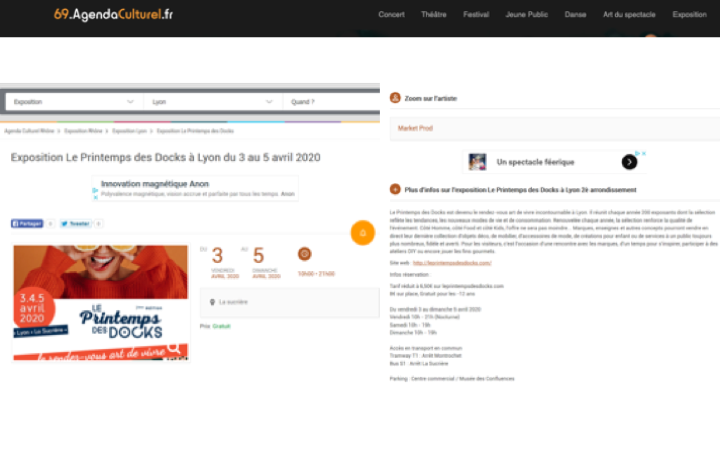Click the Facebook Partager button

pyautogui.click(x=27, y=224)
